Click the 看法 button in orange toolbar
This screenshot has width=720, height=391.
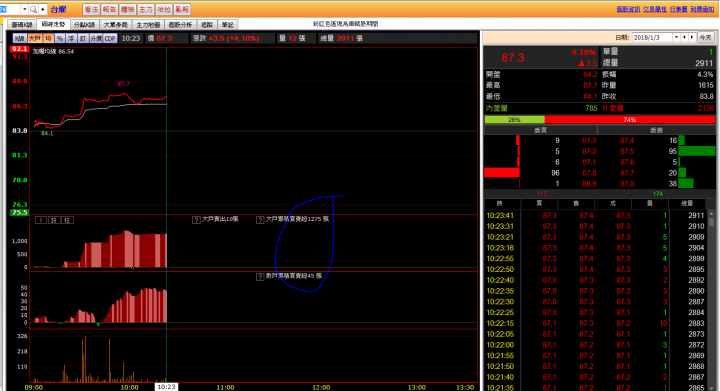click(91, 9)
